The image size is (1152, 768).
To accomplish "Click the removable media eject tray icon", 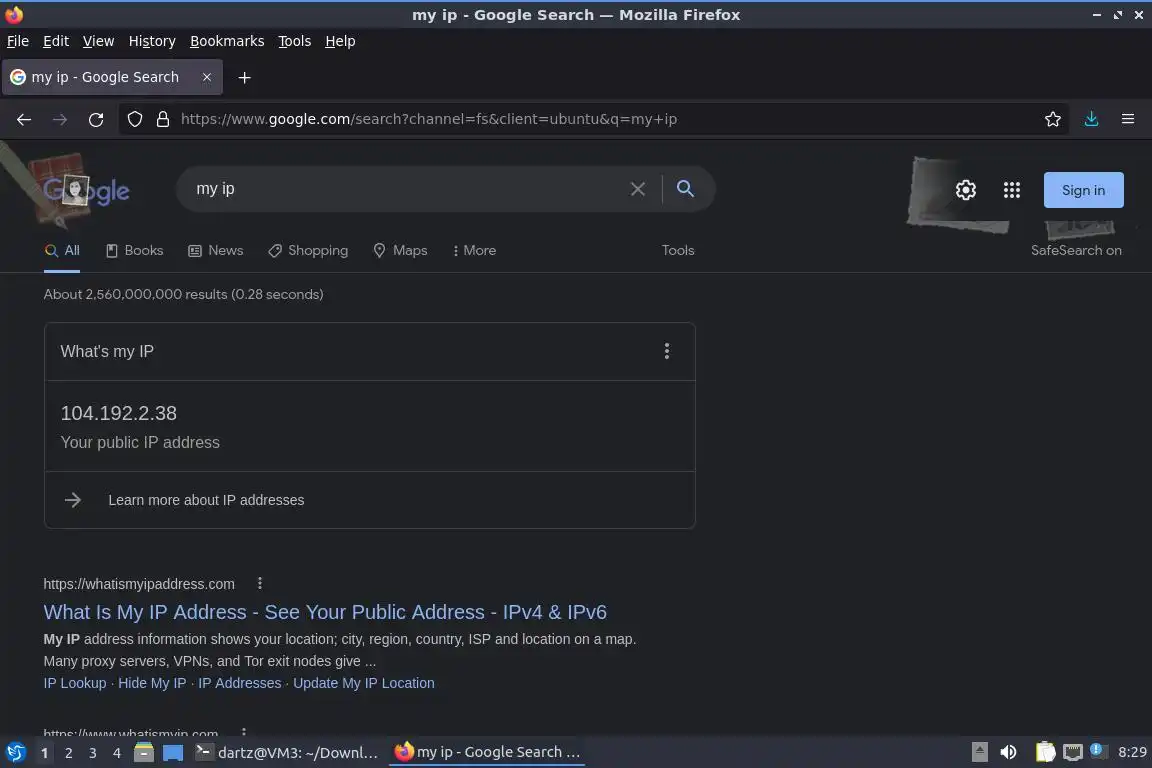I will tap(979, 752).
